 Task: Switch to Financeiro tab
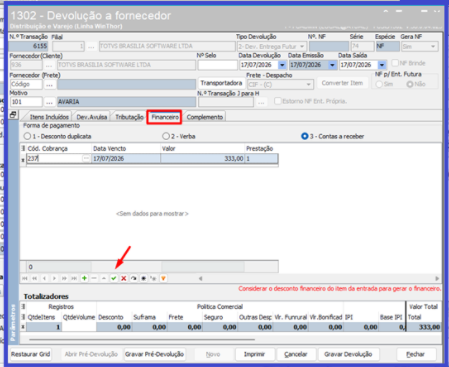coord(165,117)
